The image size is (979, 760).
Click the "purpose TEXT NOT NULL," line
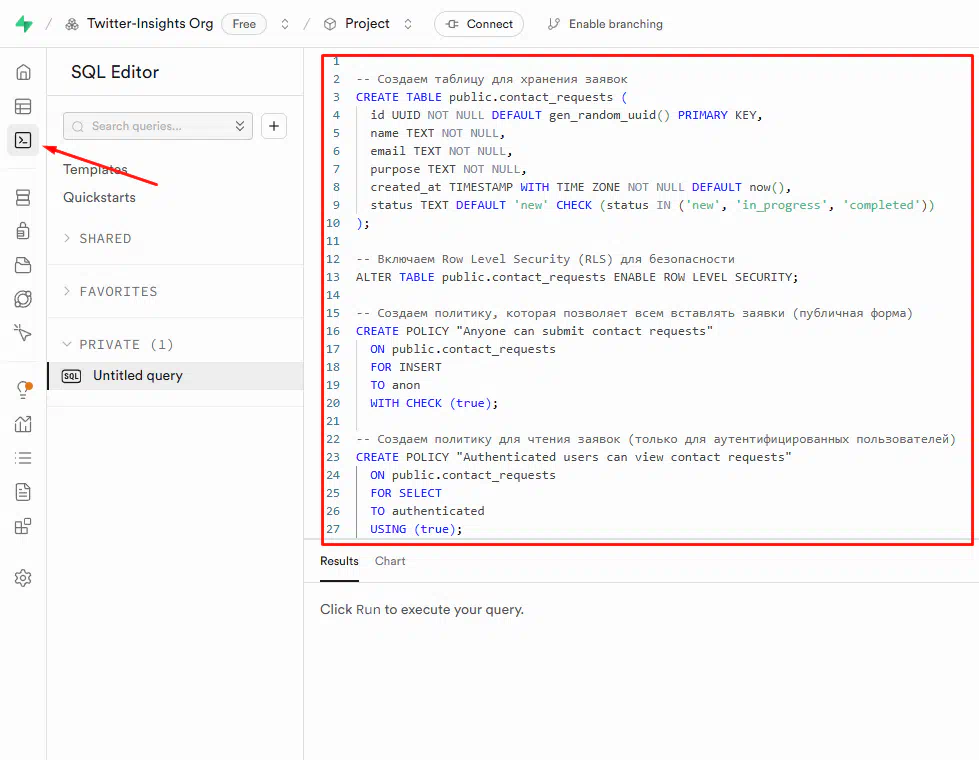pos(449,169)
